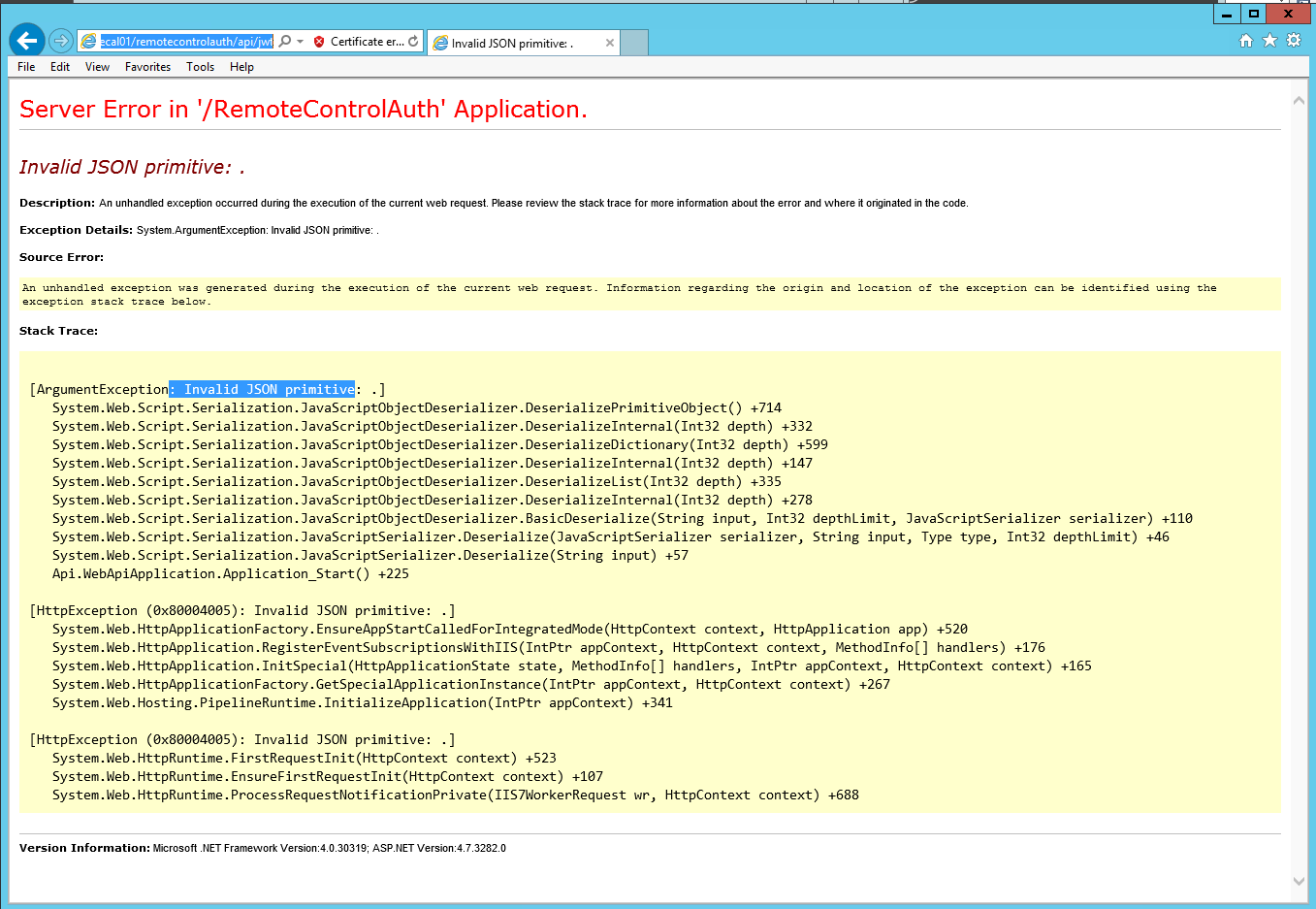Image resolution: width=1316 pixels, height=909 pixels.
Task: Open a new tab using blank tab button
Action: 634,44
